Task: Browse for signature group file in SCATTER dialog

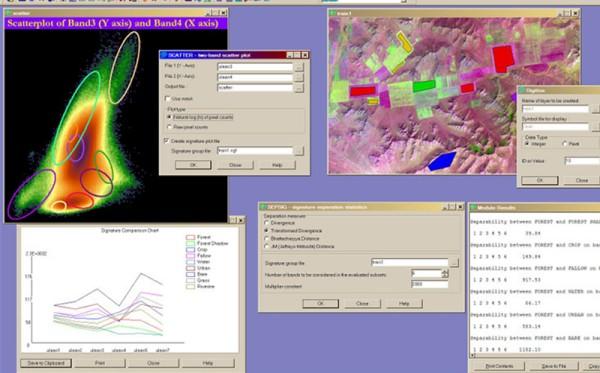Action: click(298, 151)
